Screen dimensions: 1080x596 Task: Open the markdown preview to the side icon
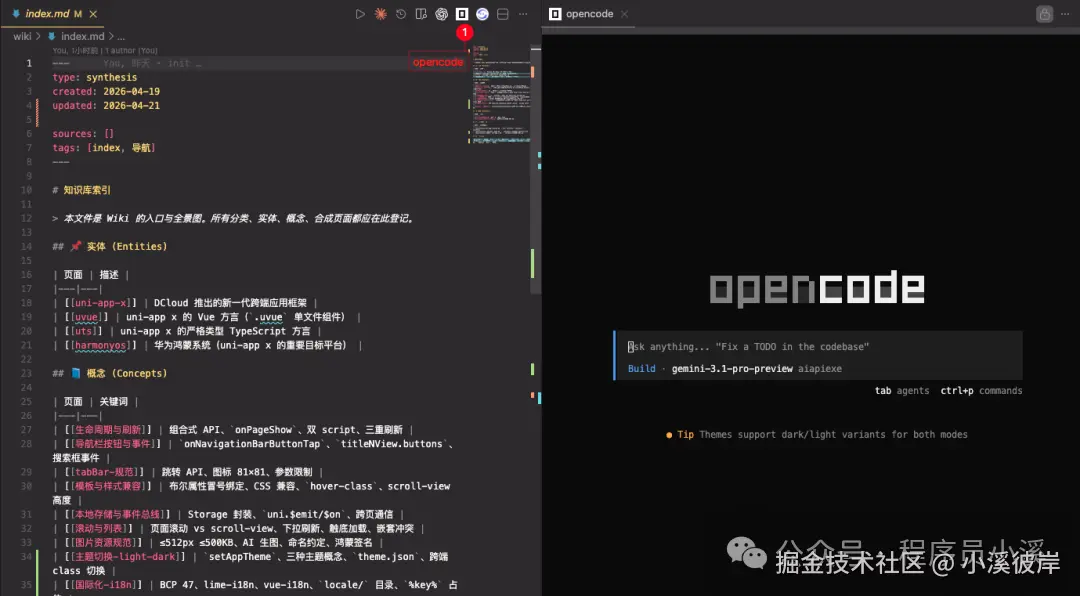[x=421, y=14]
